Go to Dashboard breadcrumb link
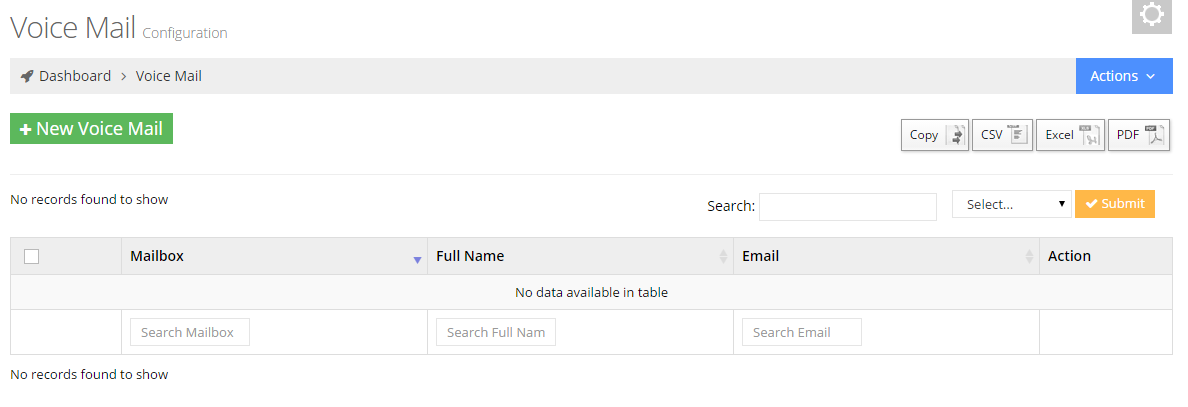Screen dimensions: 1188x407 [75, 76]
